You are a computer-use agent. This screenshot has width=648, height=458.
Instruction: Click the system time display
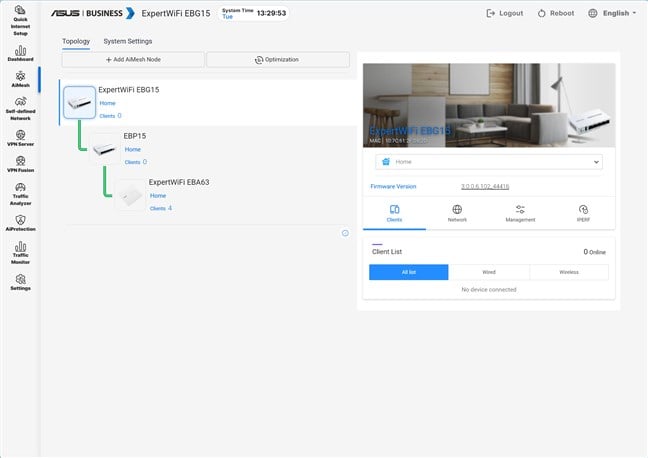click(254, 13)
